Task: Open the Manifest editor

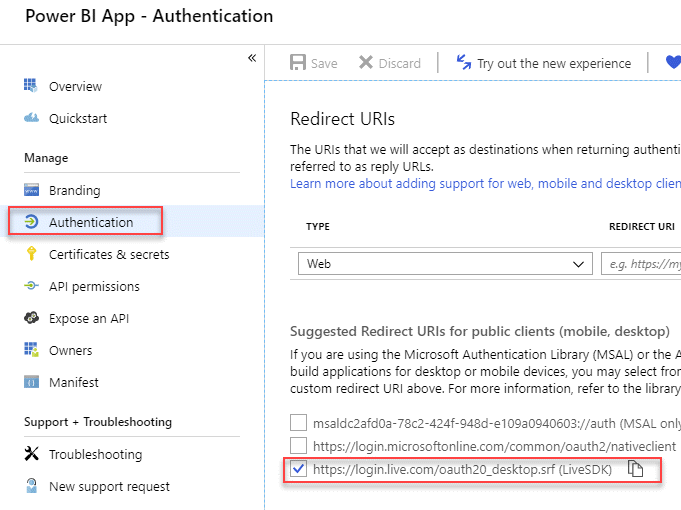Action: click(74, 383)
